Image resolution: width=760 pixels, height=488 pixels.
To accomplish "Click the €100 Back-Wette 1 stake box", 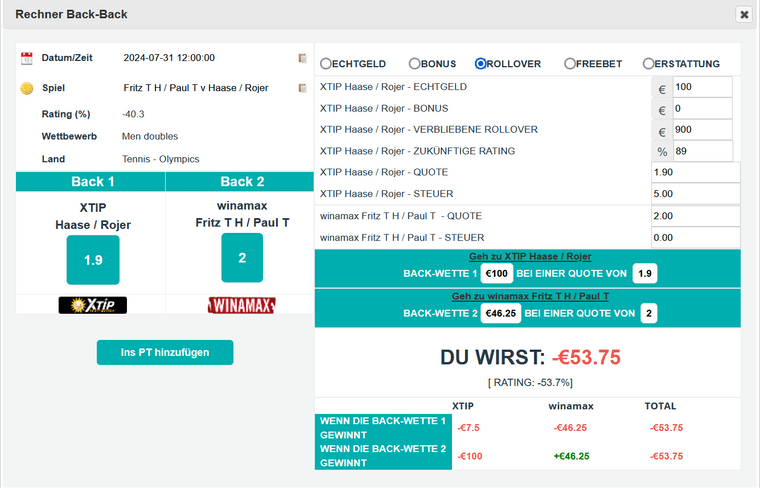I will click(497, 274).
